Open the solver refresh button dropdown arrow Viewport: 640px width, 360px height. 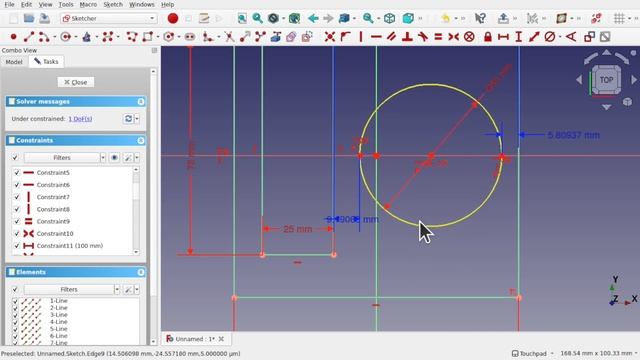point(137,119)
